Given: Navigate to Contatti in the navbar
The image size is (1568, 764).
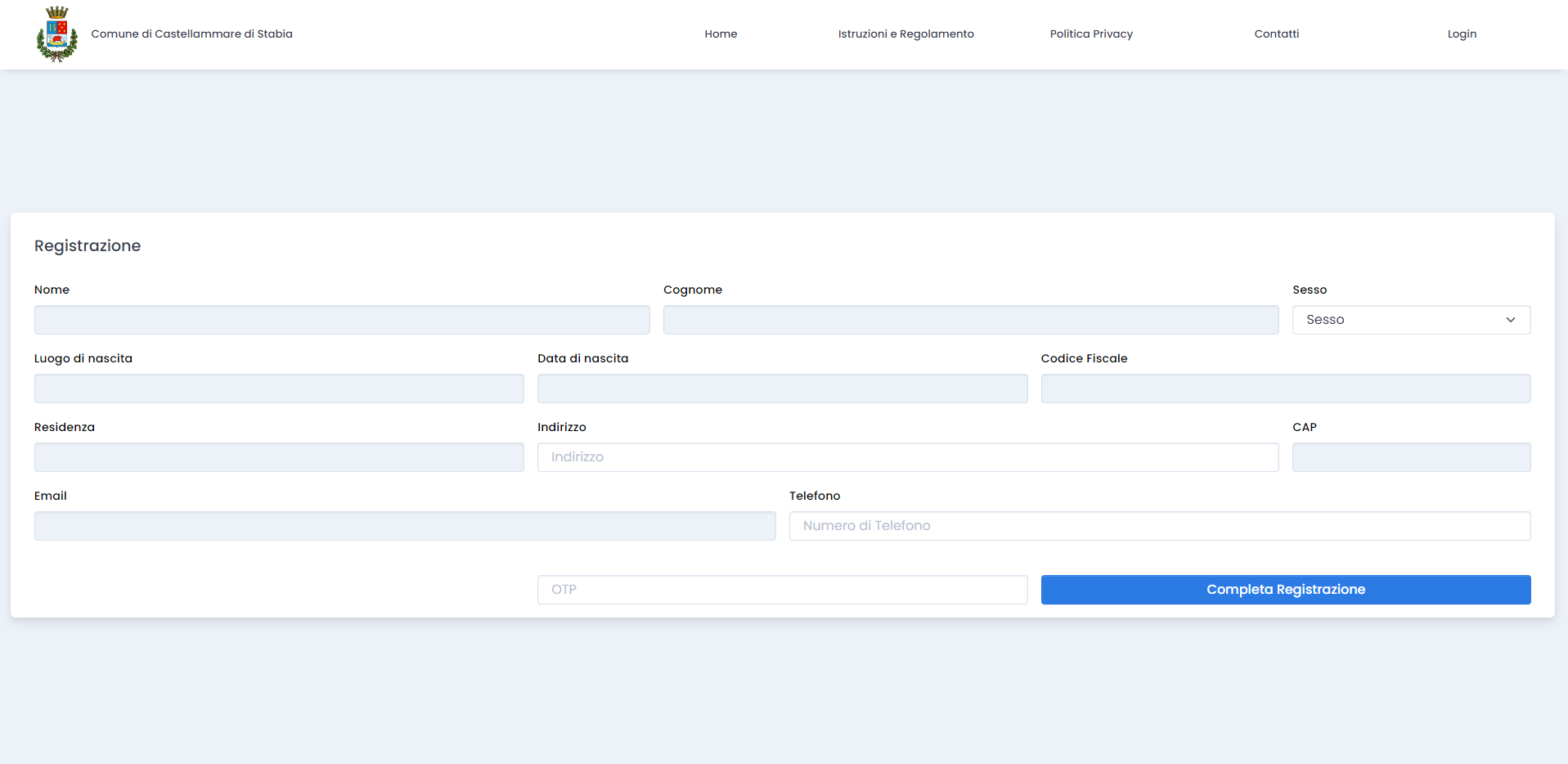Looking at the screenshot, I should coord(1276,34).
